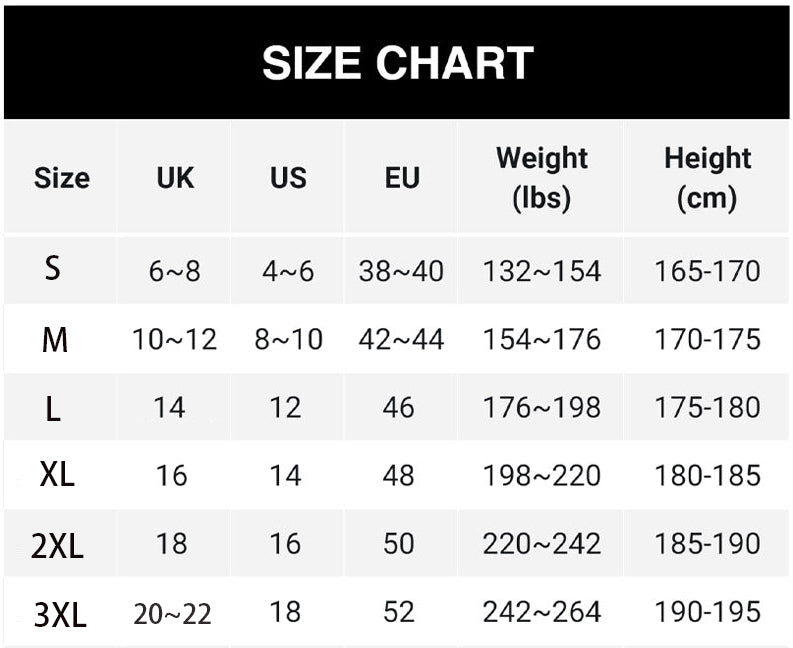Click the S size row label

53,269
